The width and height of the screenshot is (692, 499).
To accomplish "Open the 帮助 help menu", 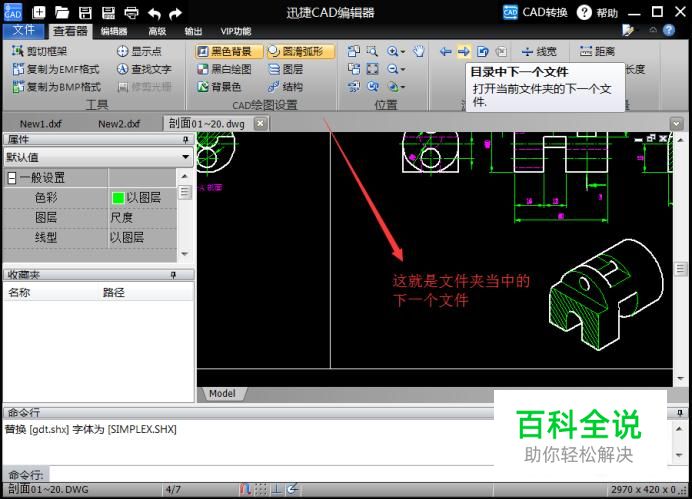I will pos(598,12).
